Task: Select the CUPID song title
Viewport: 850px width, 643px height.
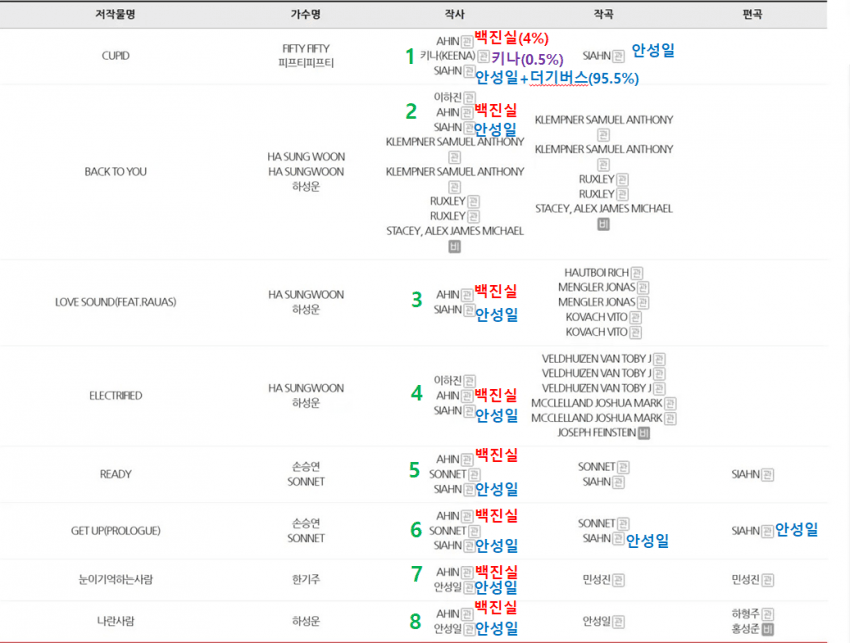Action: 115,56
